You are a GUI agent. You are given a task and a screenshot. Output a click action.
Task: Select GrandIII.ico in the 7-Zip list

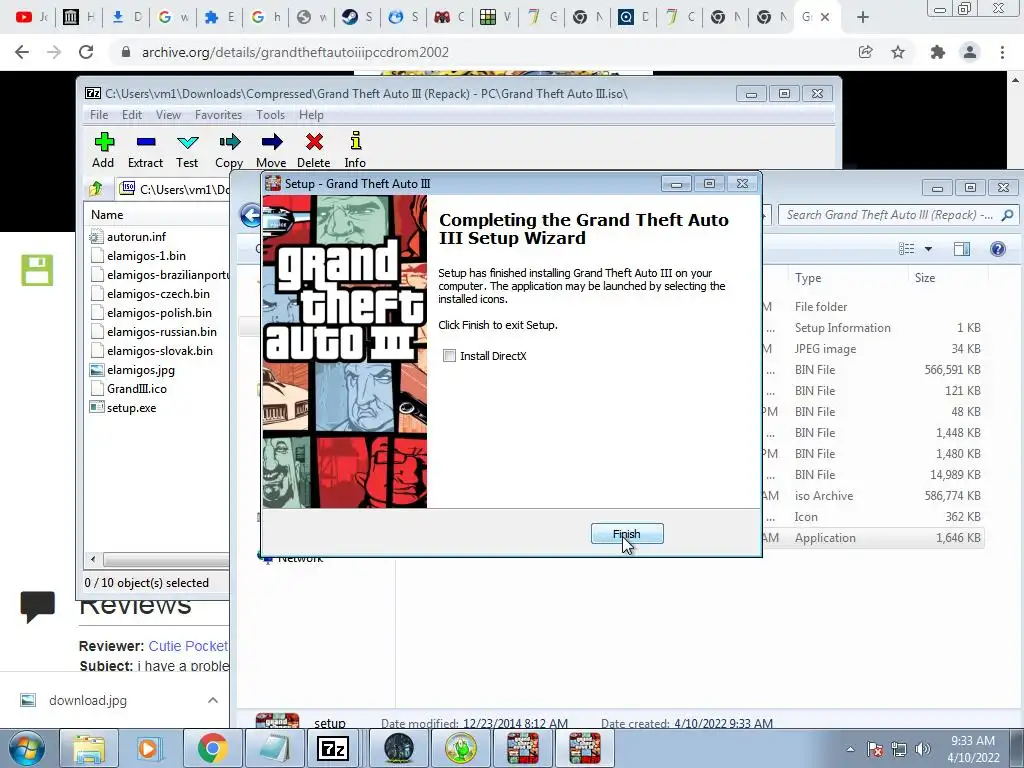(x=137, y=389)
